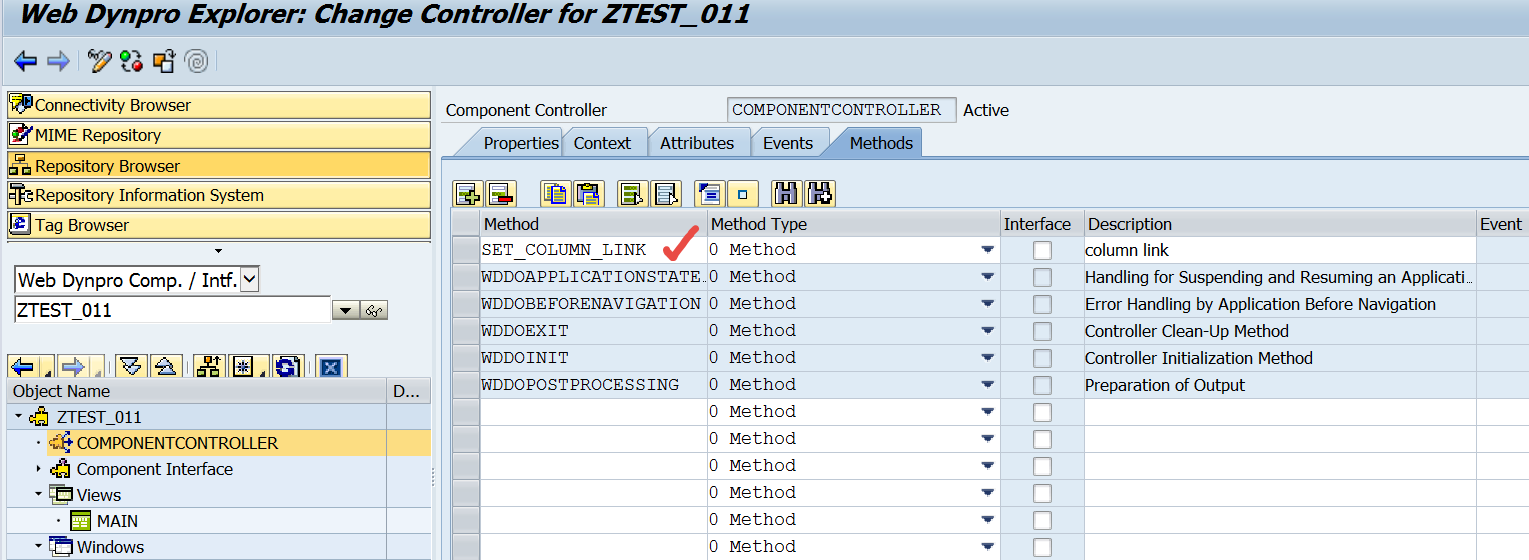Viewport: 1529px width, 560px height.
Task: Click the small blue square icon button
Action: 742,194
